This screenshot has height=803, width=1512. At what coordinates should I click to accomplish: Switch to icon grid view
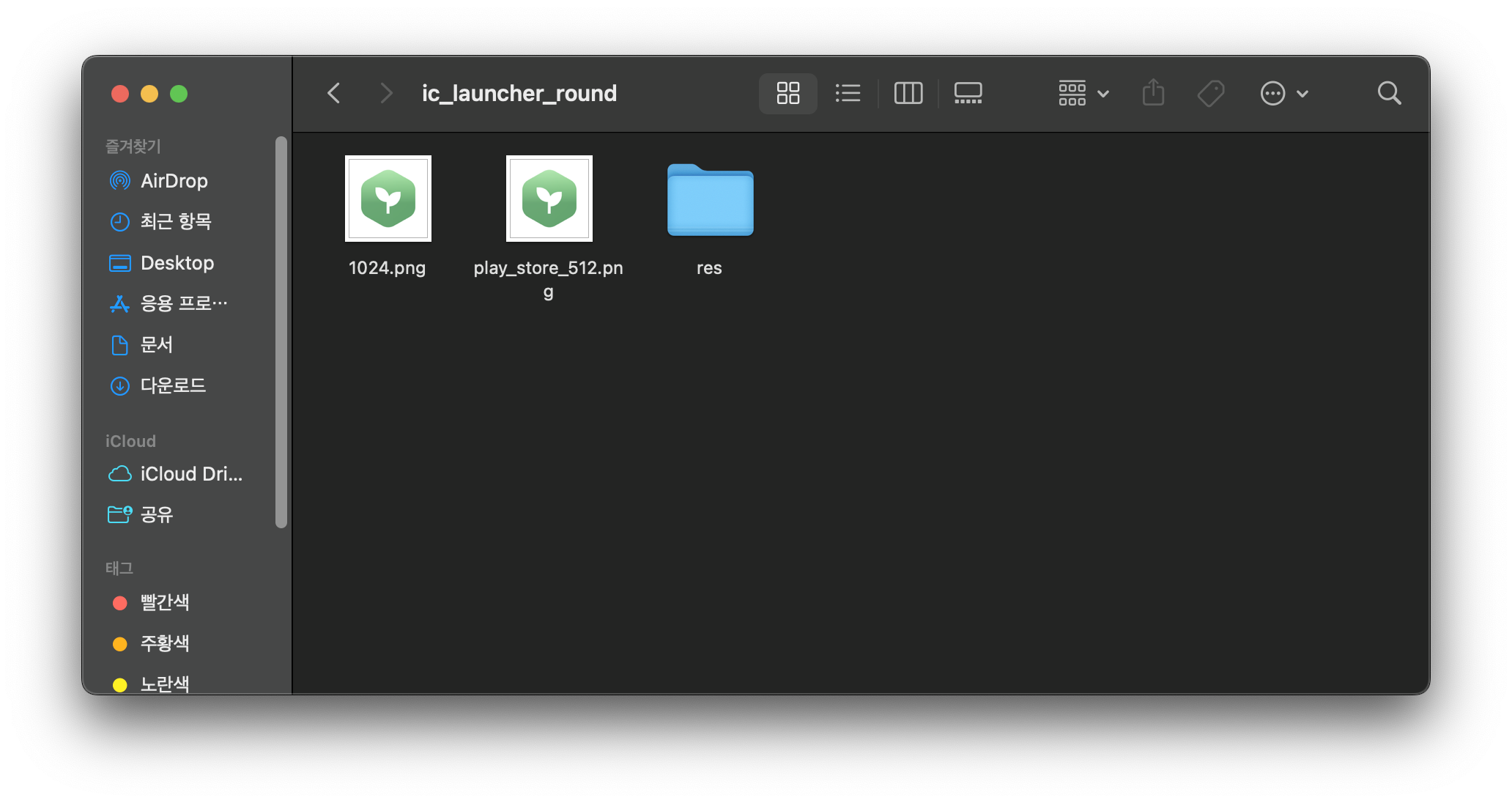click(x=787, y=93)
